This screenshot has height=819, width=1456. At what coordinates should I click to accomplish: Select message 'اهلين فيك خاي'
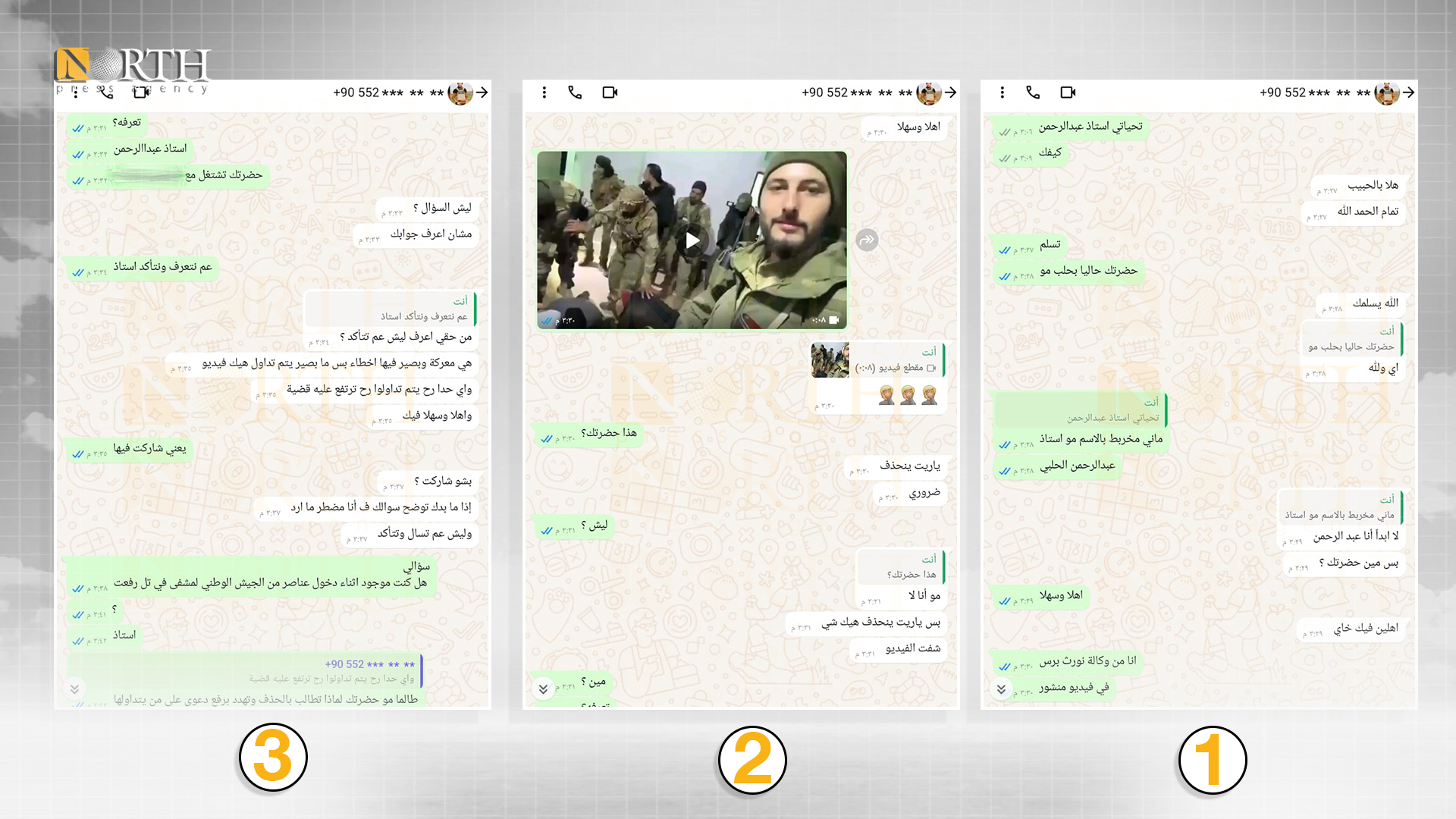click(1351, 629)
